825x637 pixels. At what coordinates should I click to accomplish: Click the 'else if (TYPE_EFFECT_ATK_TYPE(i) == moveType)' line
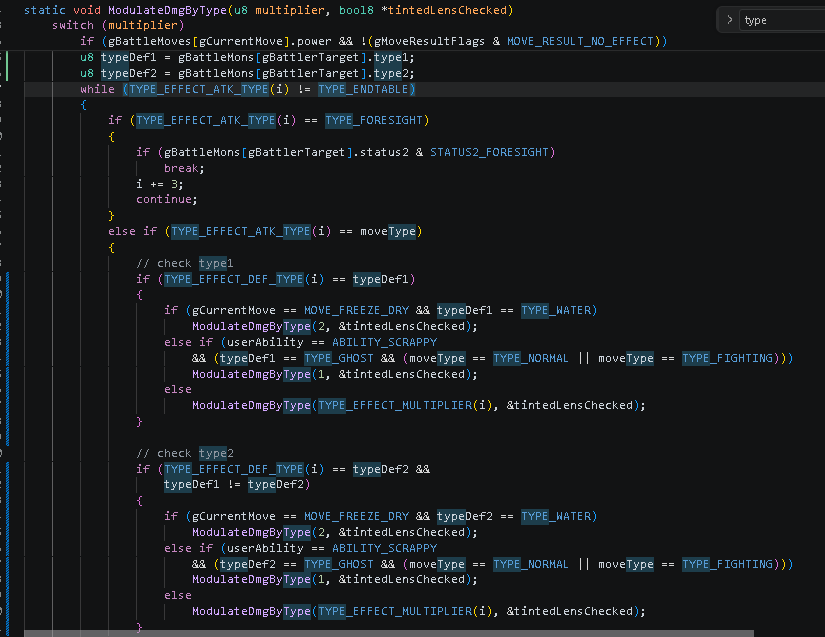click(265, 231)
